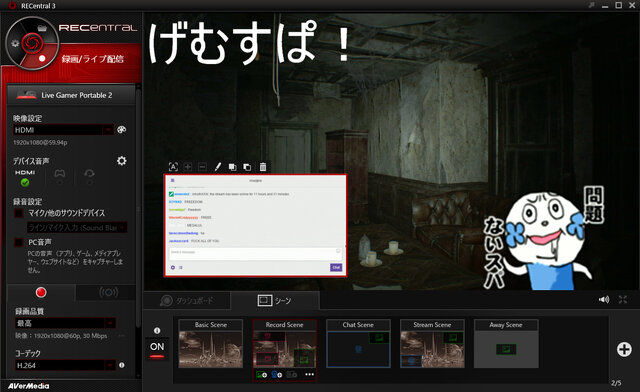Screen dimensions: 640x392
Task: Select HDMI device audio source
Action: tap(25, 178)
